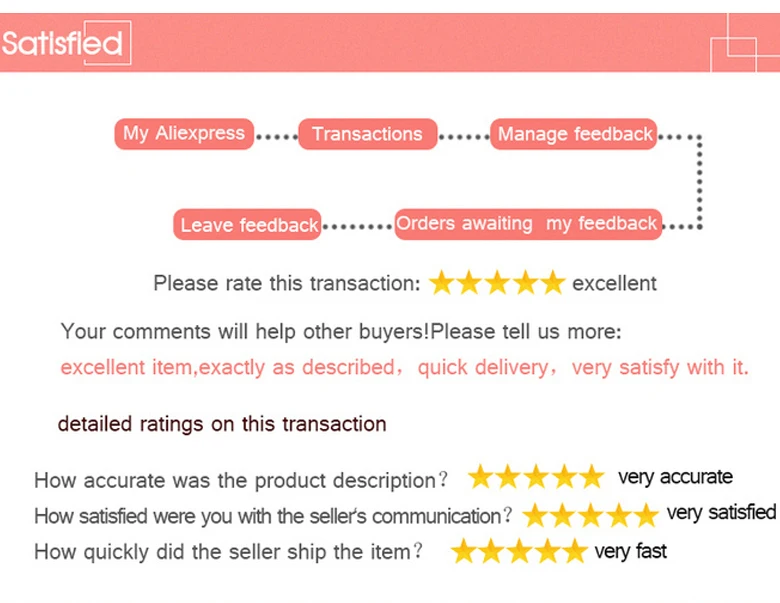Click the 'detailed ratings on this transaction' heading
Viewport: 780px width, 603px height.
[222, 424]
